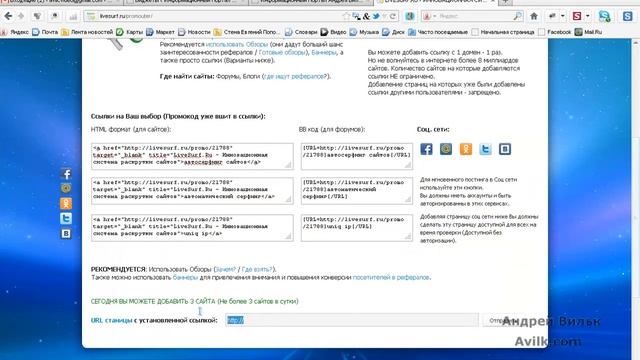The height and width of the screenshot is (360, 640).
Task: Reload the page with the refresh icon
Action: click(393, 16)
